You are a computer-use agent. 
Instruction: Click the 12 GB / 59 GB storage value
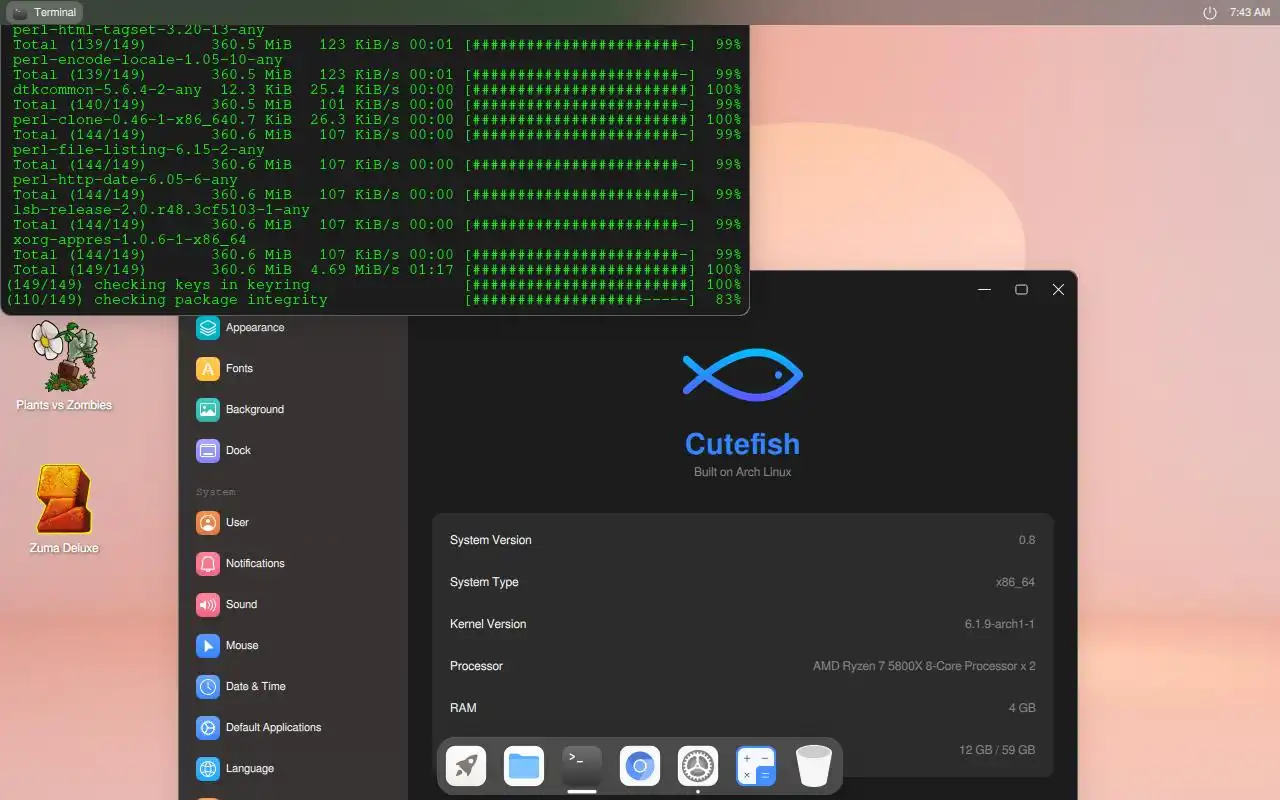997,750
